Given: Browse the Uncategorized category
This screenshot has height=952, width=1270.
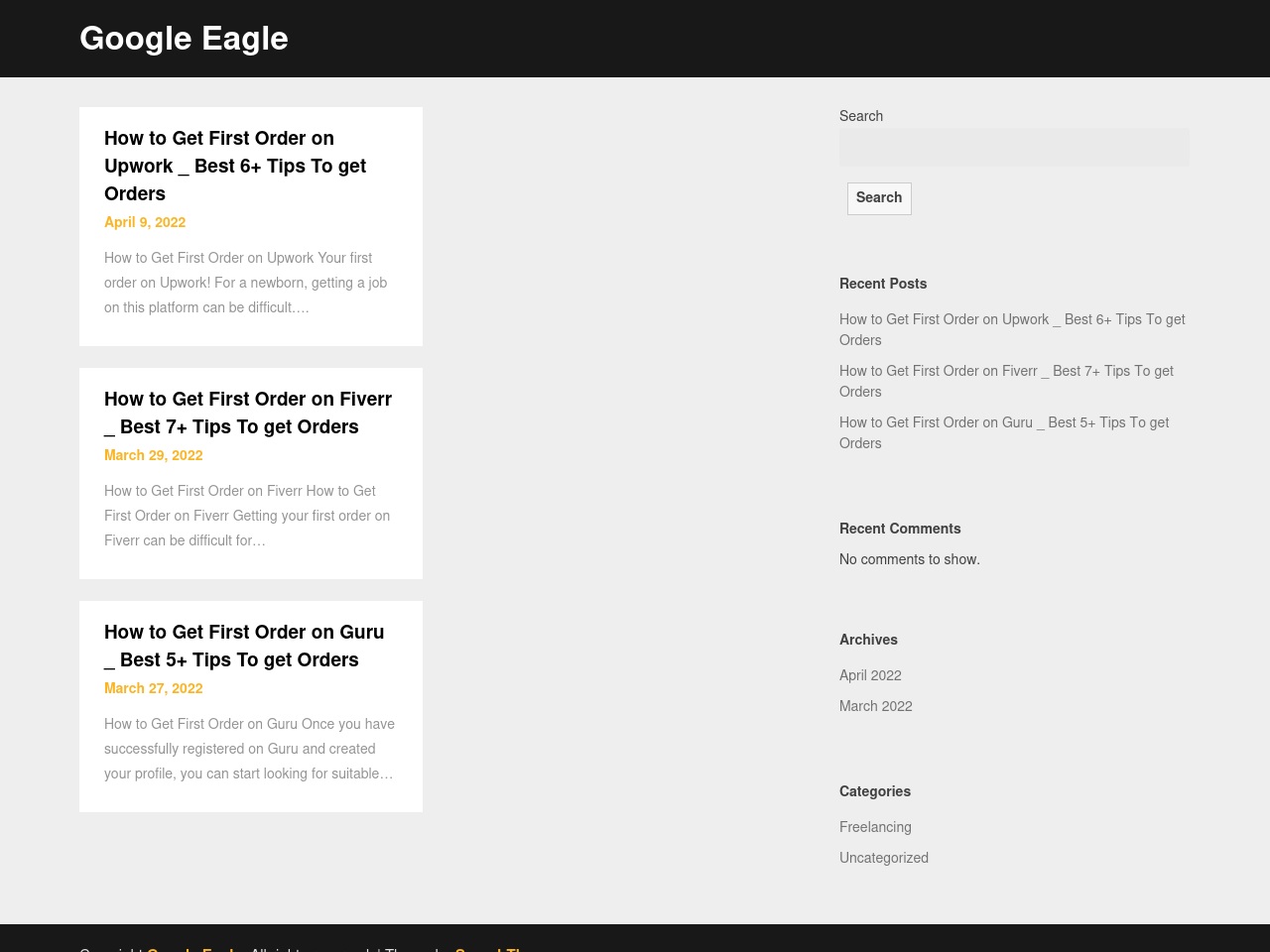Looking at the screenshot, I should (x=884, y=858).
